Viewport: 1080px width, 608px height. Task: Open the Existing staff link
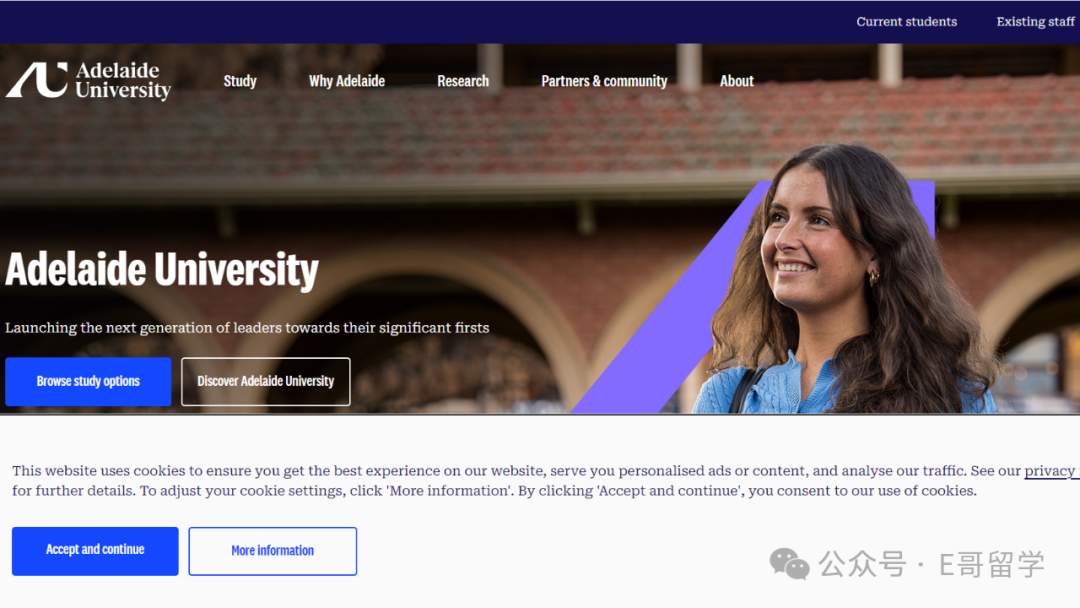[x=1035, y=21]
